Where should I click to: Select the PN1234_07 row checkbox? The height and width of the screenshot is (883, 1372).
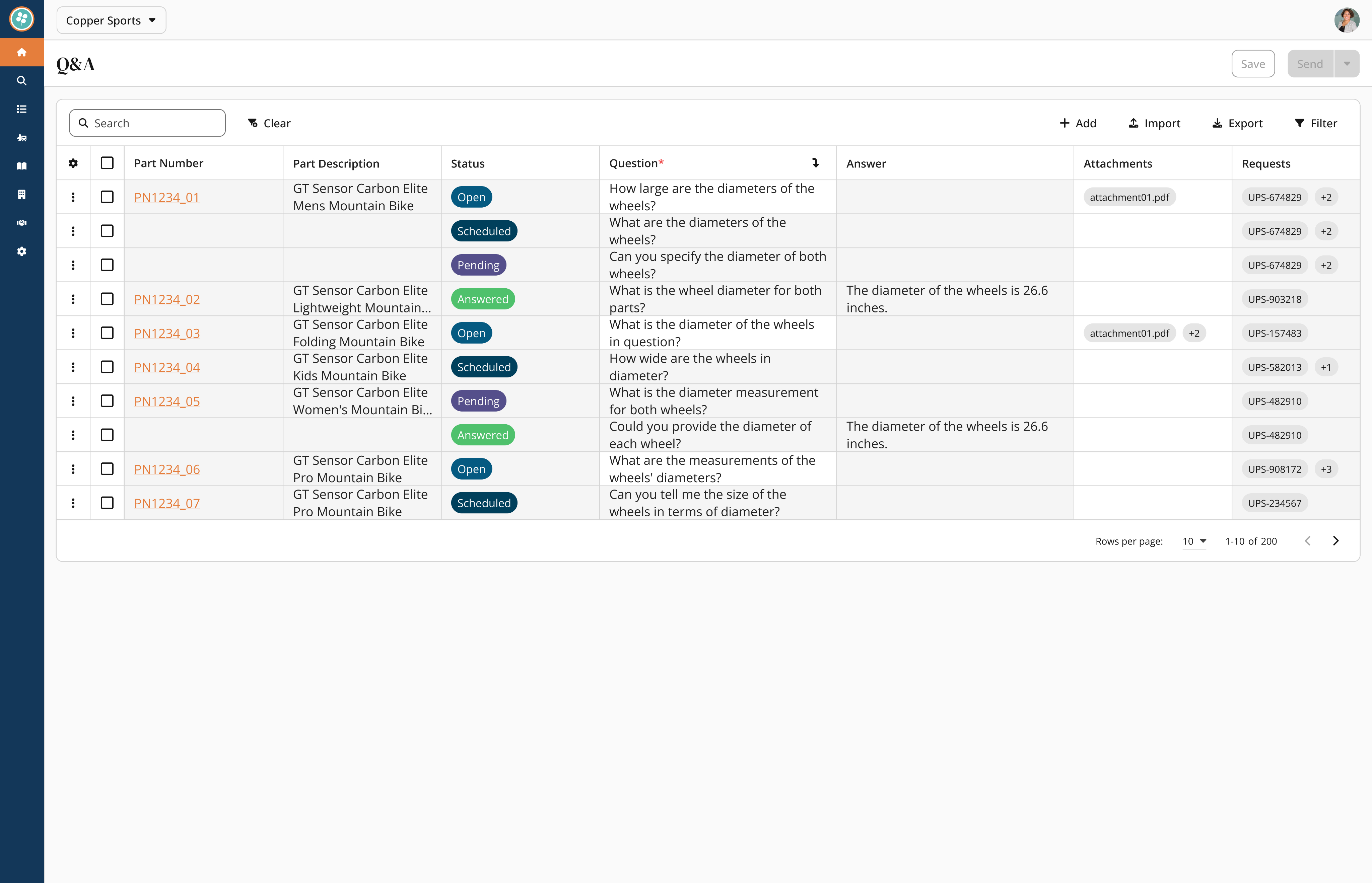pyautogui.click(x=107, y=503)
